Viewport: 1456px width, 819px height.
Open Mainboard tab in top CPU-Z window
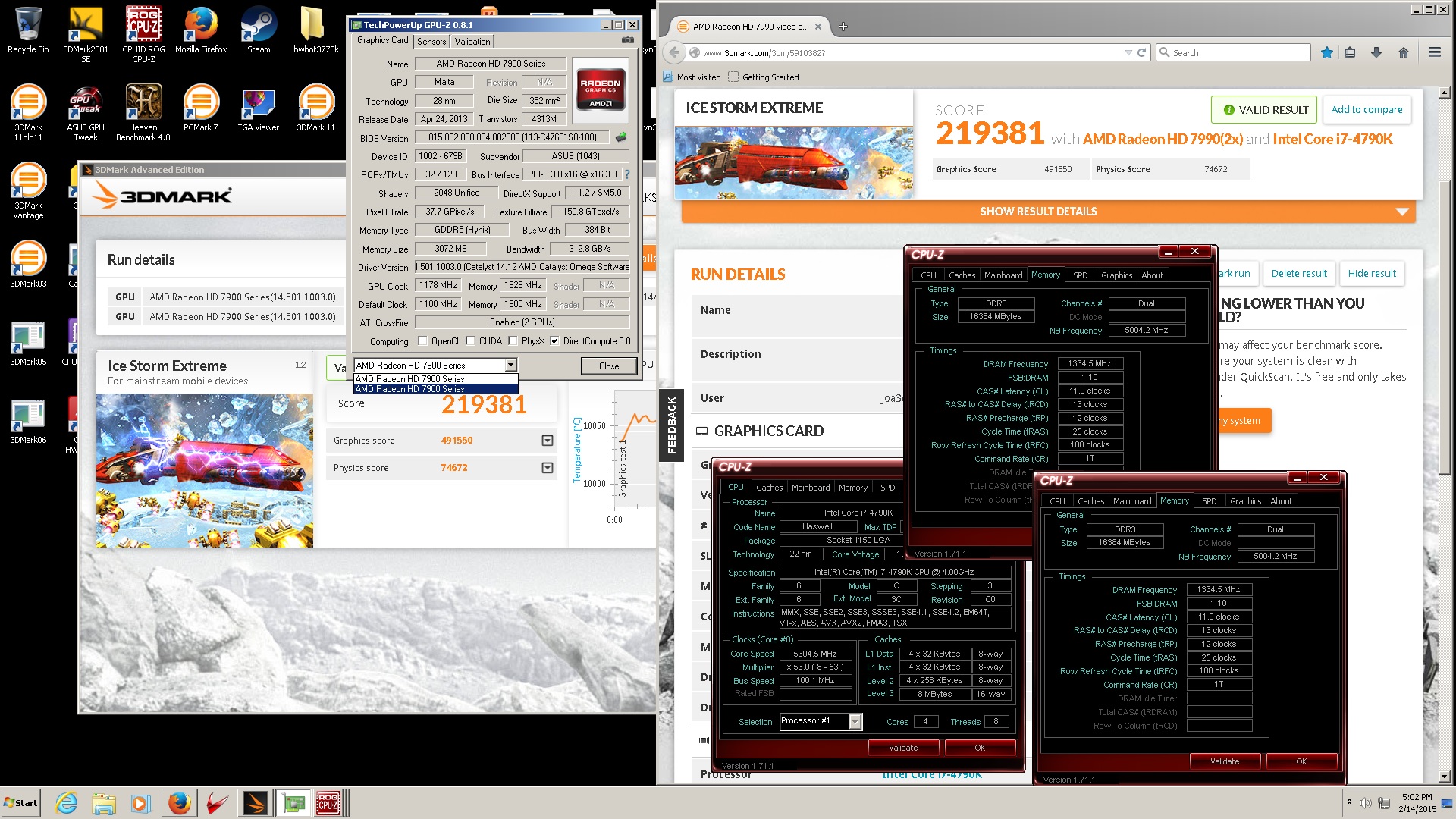(x=1003, y=275)
